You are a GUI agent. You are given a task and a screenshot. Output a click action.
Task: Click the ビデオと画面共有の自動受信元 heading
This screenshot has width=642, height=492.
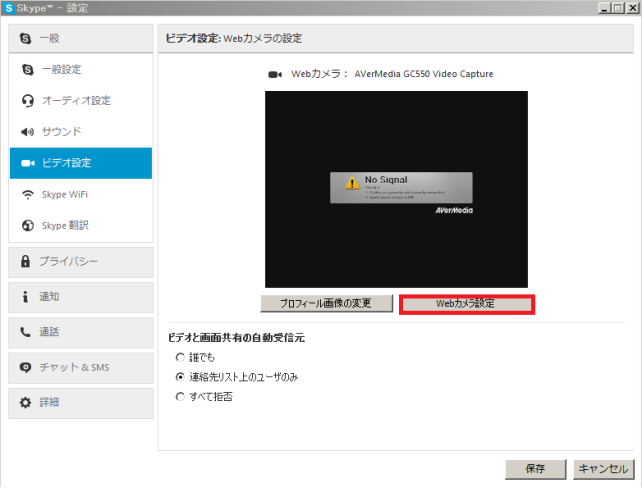point(236,338)
